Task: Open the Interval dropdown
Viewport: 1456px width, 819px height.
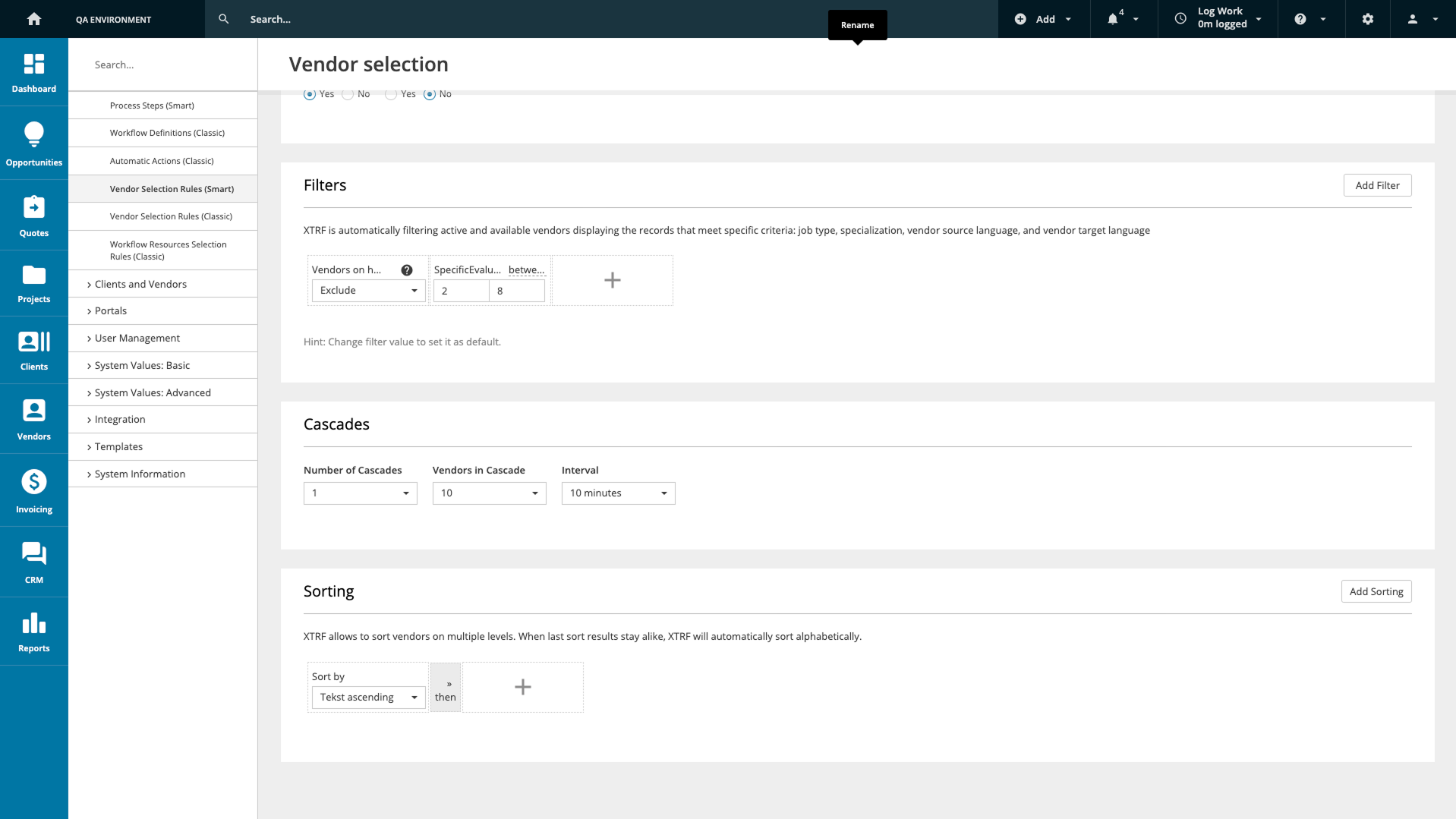Action: tap(618, 493)
